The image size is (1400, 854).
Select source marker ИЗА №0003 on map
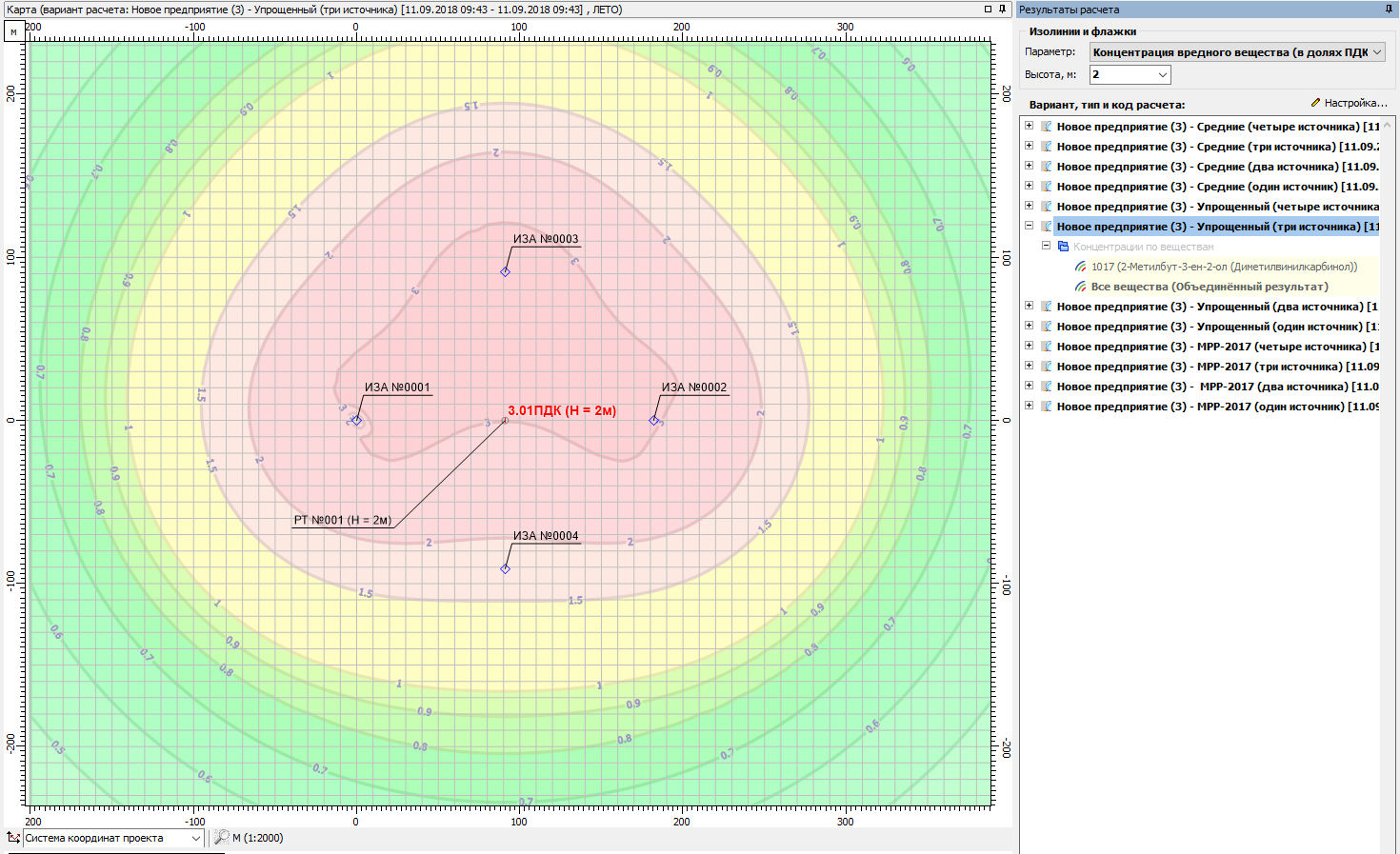click(505, 272)
